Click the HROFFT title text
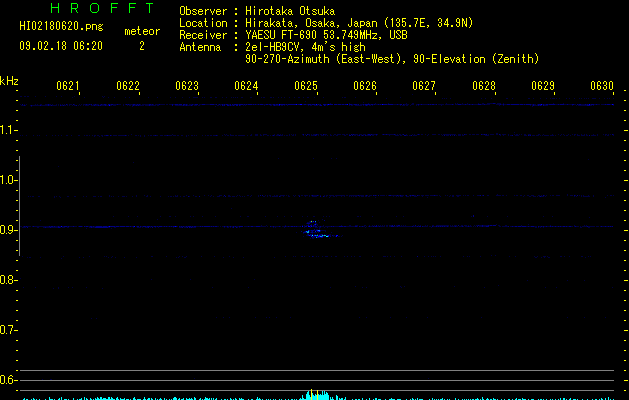This screenshot has height=400, width=629. [102, 8]
